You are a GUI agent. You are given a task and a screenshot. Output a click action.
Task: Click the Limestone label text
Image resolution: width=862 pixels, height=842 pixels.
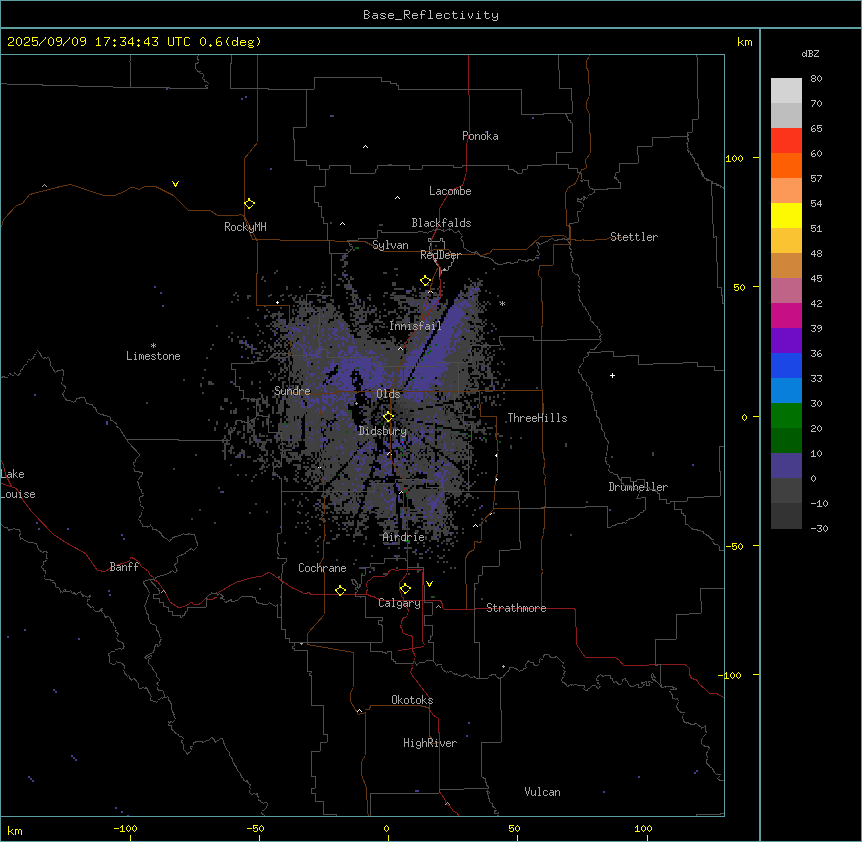coord(153,356)
